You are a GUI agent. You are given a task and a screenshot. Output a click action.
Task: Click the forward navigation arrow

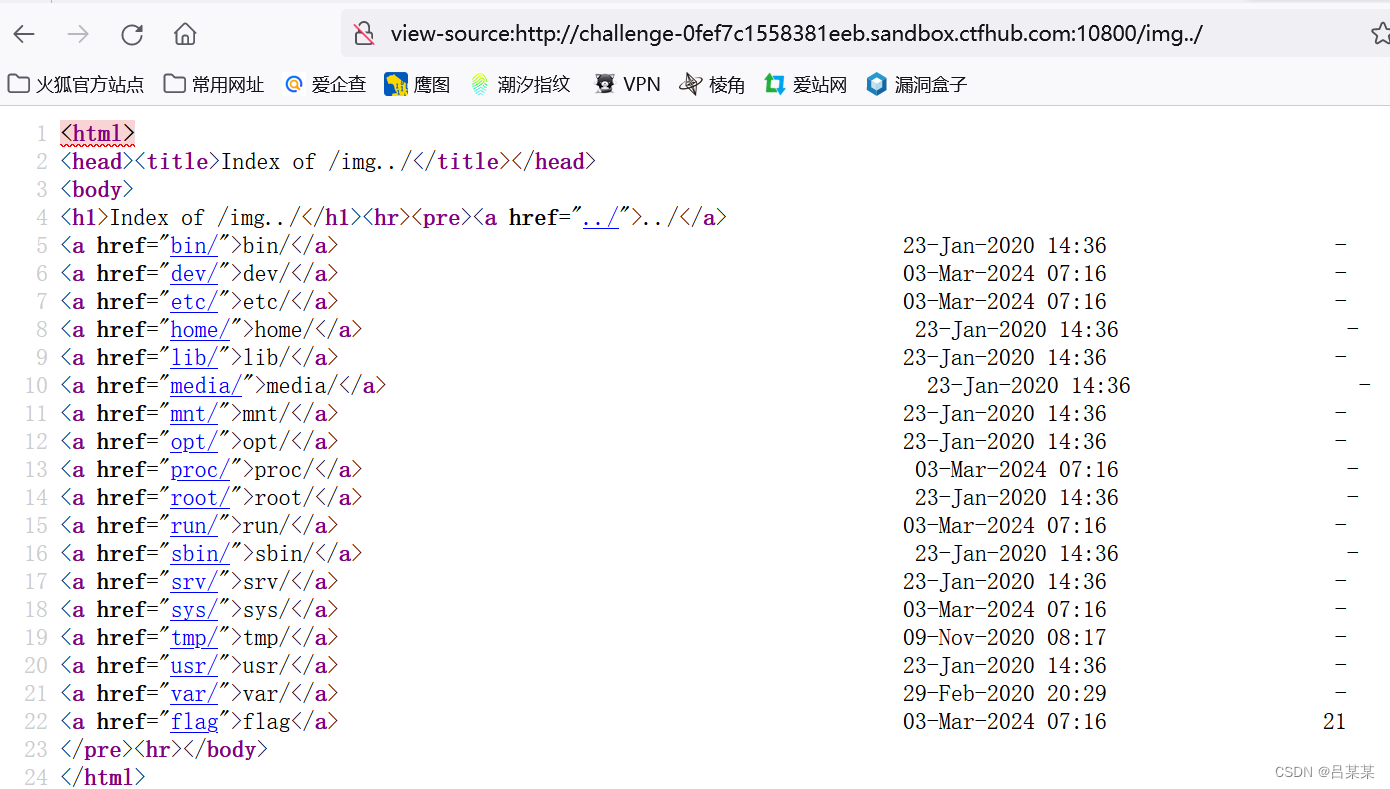(78, 33)
